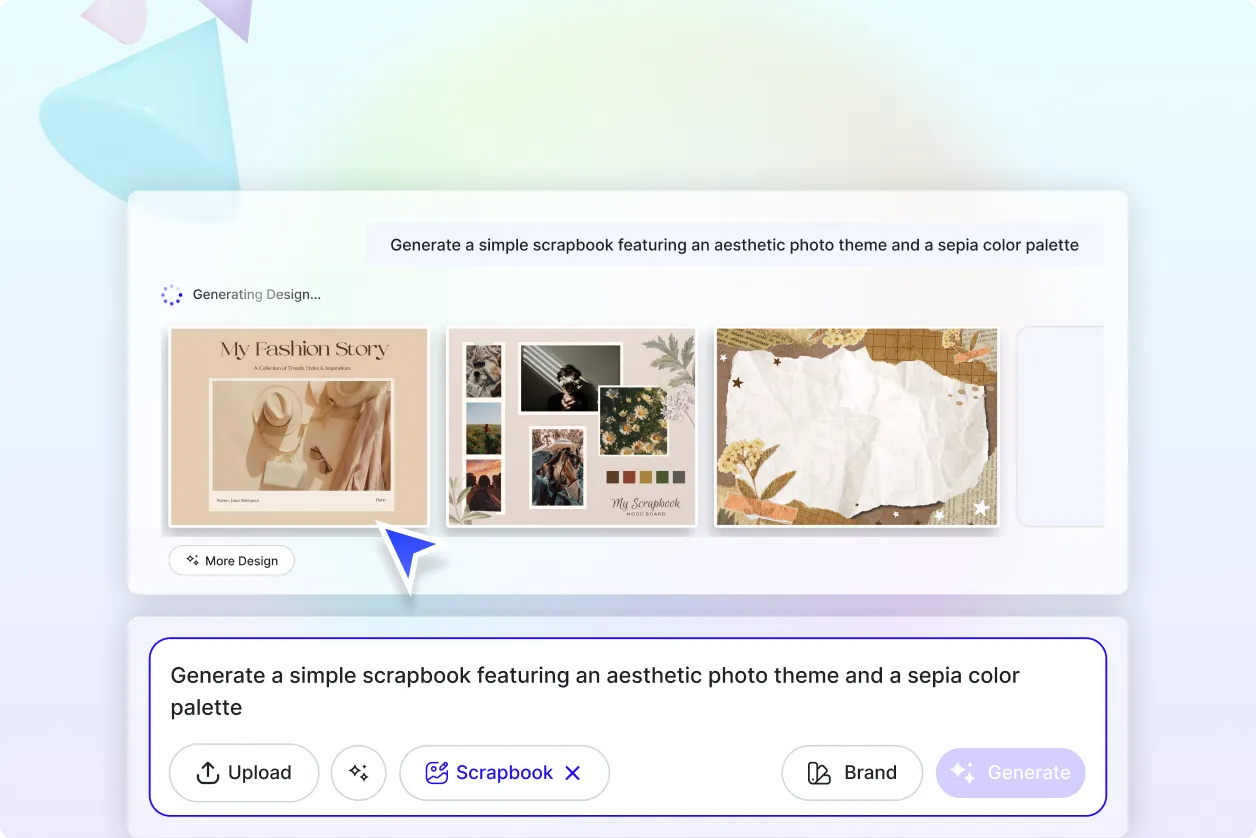Select the Scrapbook category chip
The width and height of the screenshot is (1256, 838).
click(504, 772)
